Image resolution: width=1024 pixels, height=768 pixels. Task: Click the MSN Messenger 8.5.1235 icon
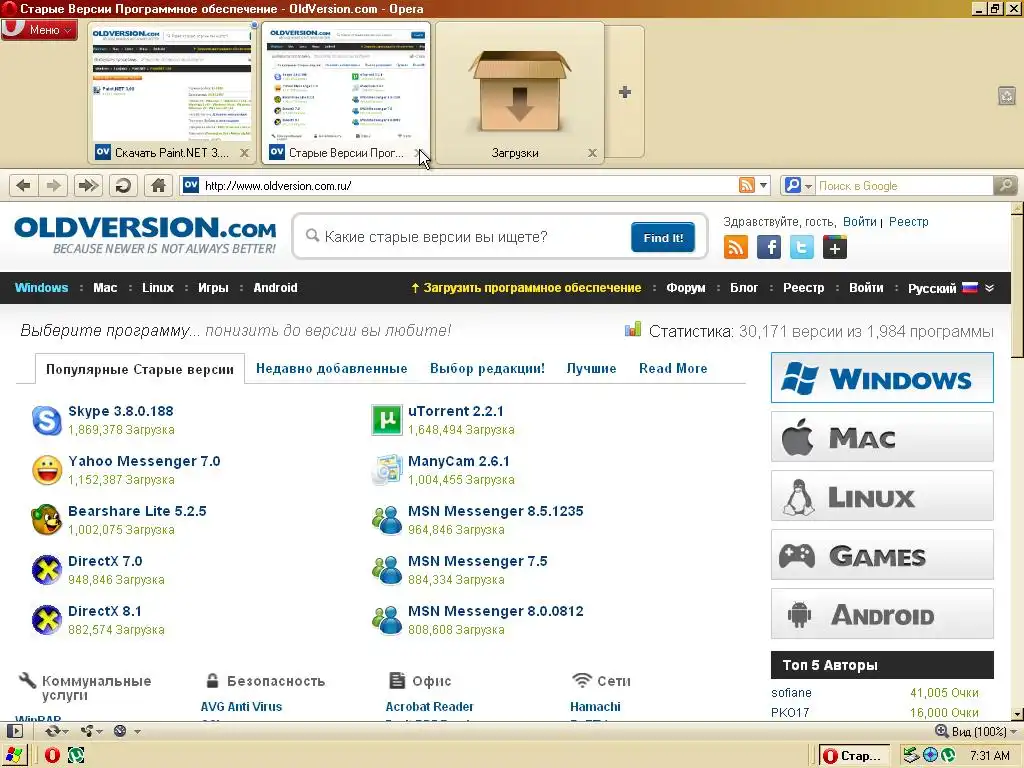click(387, 520)
